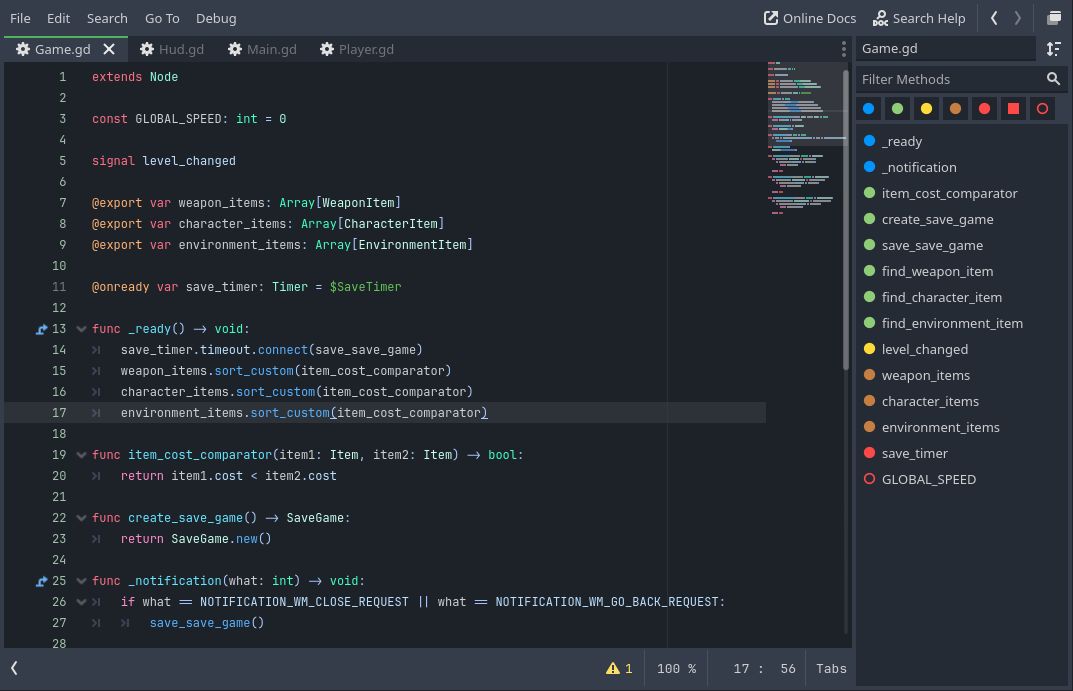Close the Game.gd tab

pos(109,49)
